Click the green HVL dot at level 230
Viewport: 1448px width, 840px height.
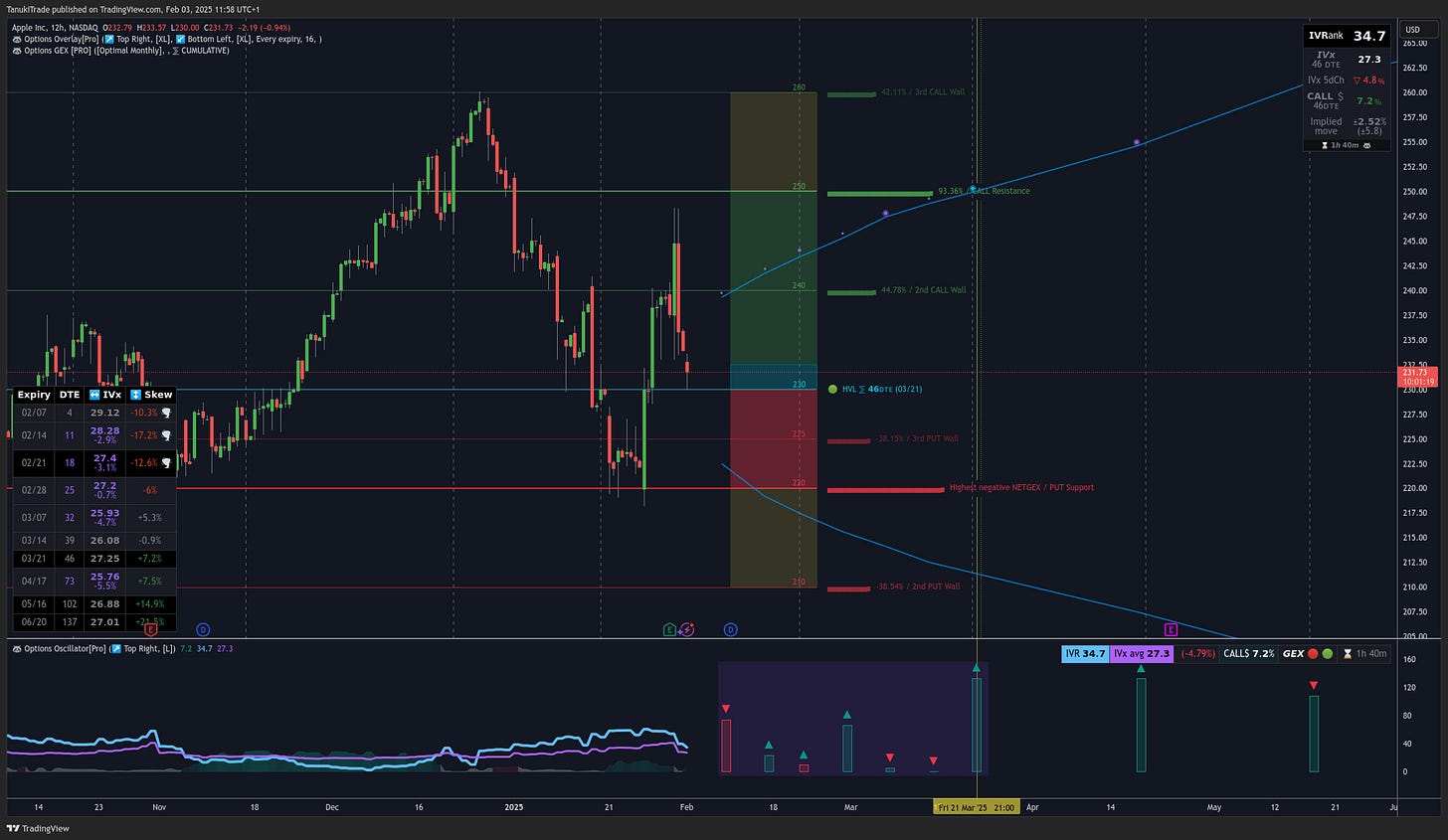[x=832, y=389]
